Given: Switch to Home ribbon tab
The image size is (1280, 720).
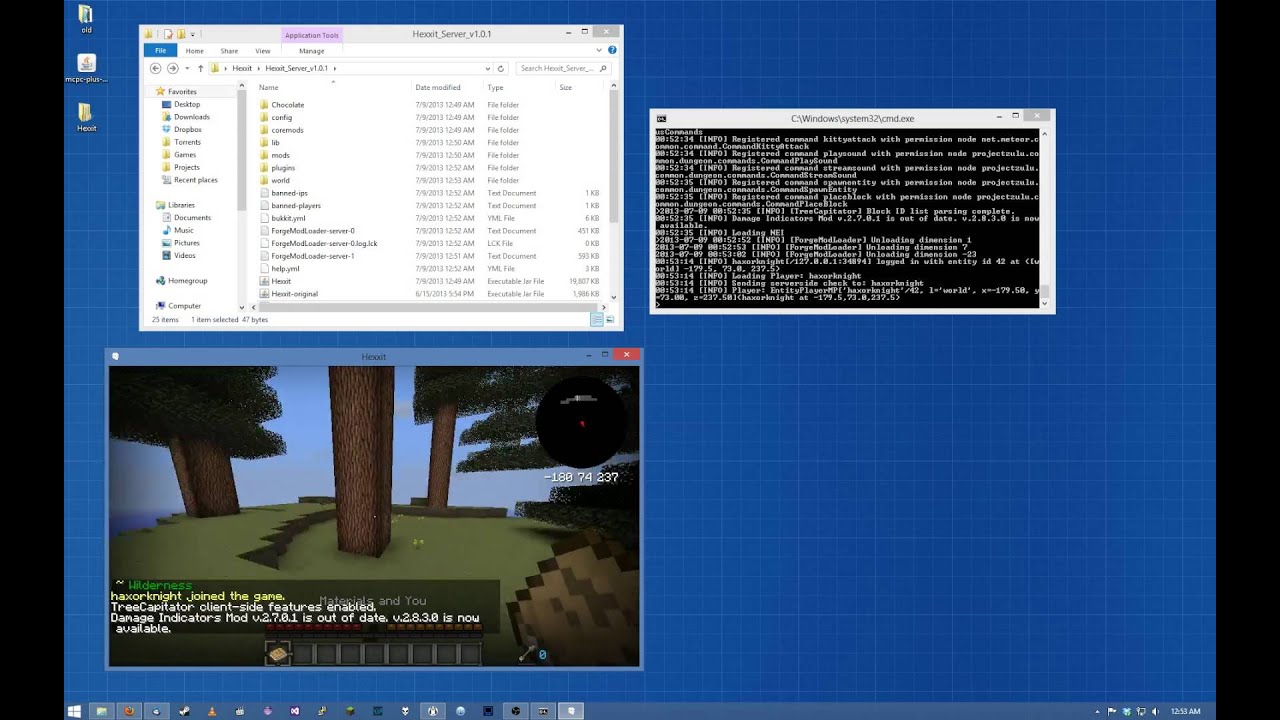Looking at the screenshot, I should tap(194, 51).
